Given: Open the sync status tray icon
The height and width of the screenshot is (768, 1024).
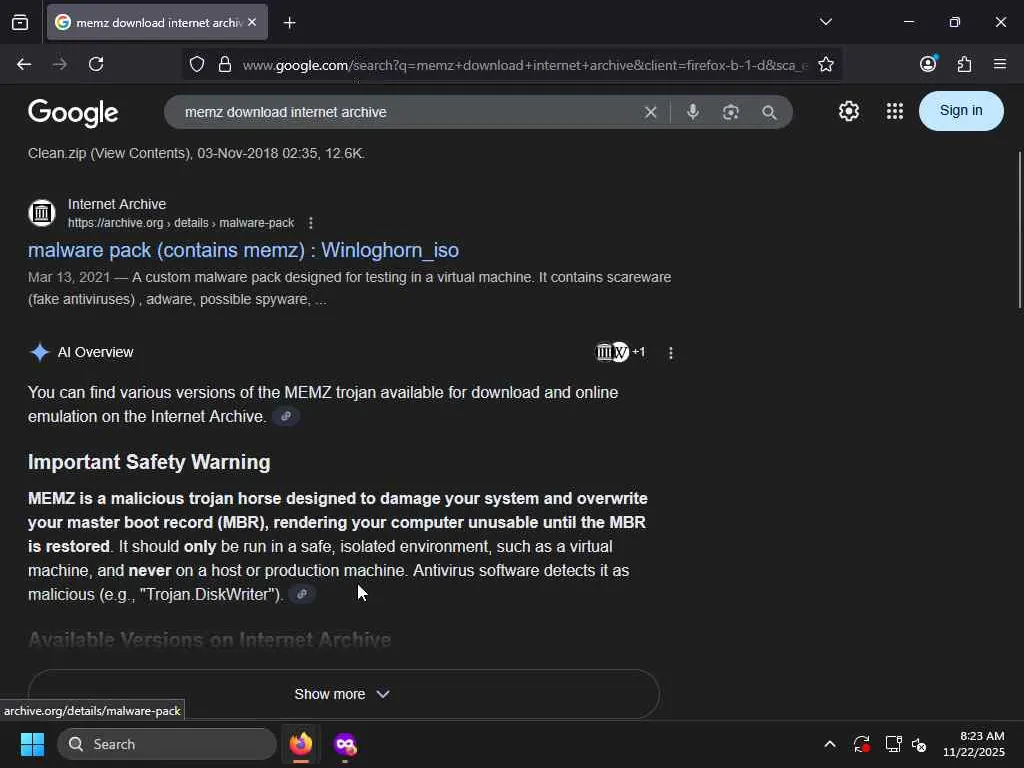Looking at the screenshot, I should 861,744.
